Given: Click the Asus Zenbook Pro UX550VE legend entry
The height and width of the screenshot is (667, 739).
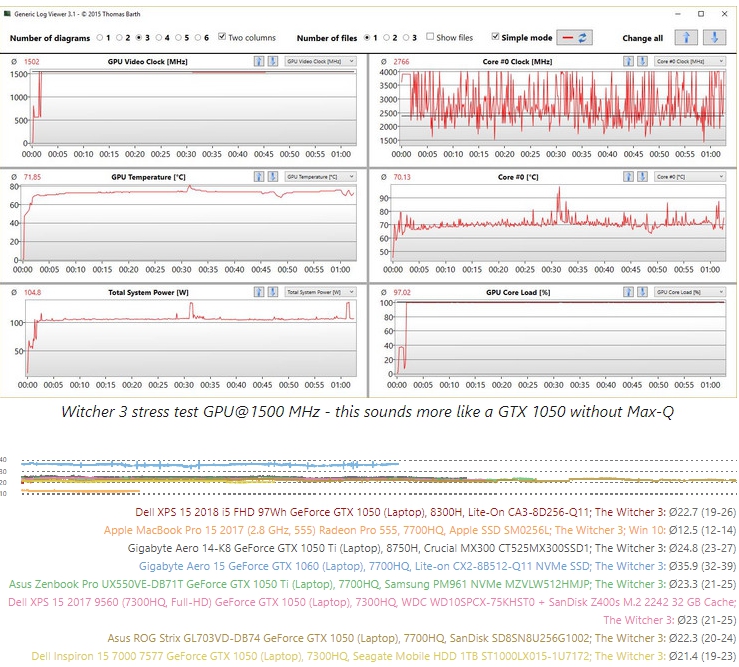Looking at the screenshot, I should 372,584.
